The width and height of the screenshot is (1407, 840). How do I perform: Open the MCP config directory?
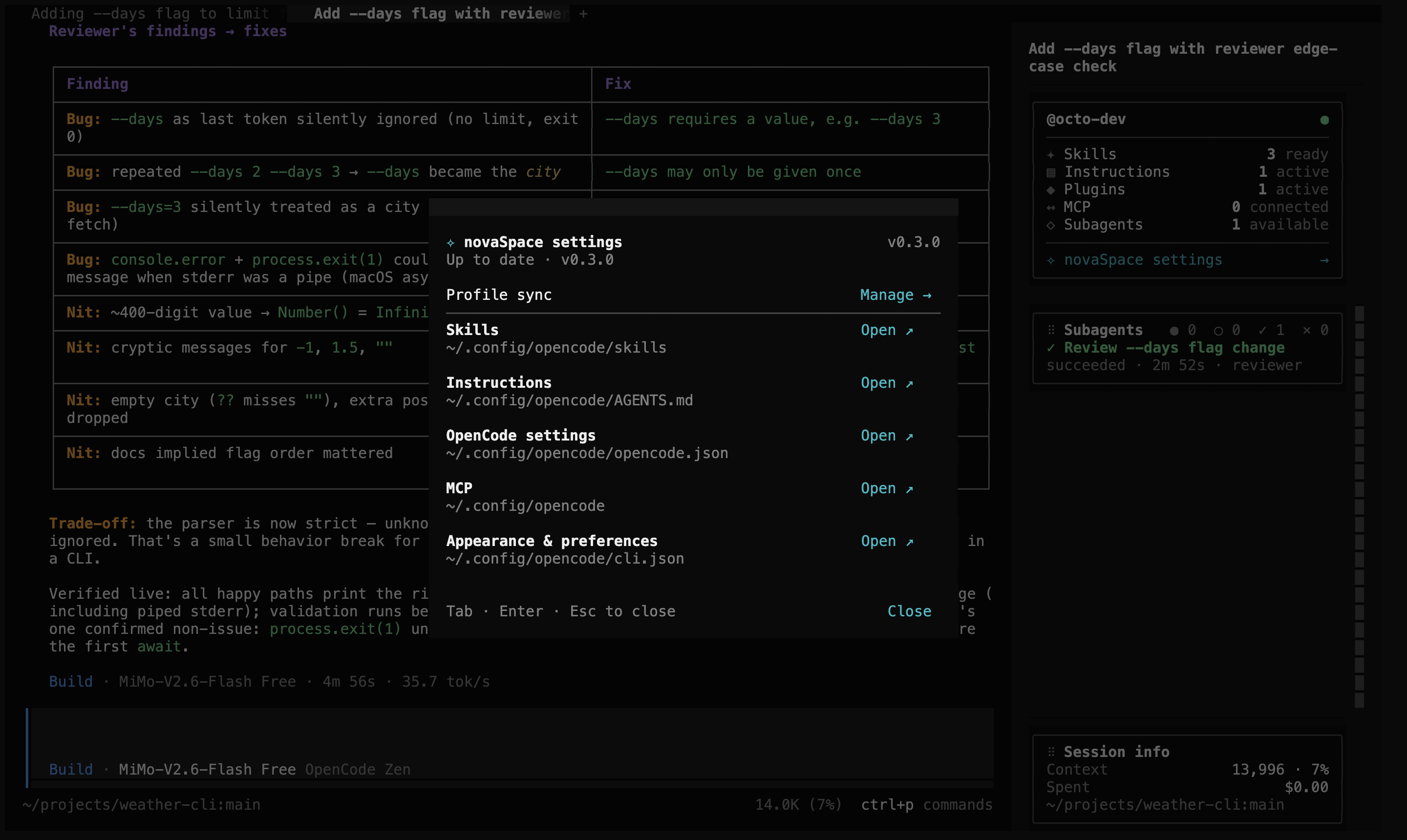click(x=887, y=488)
